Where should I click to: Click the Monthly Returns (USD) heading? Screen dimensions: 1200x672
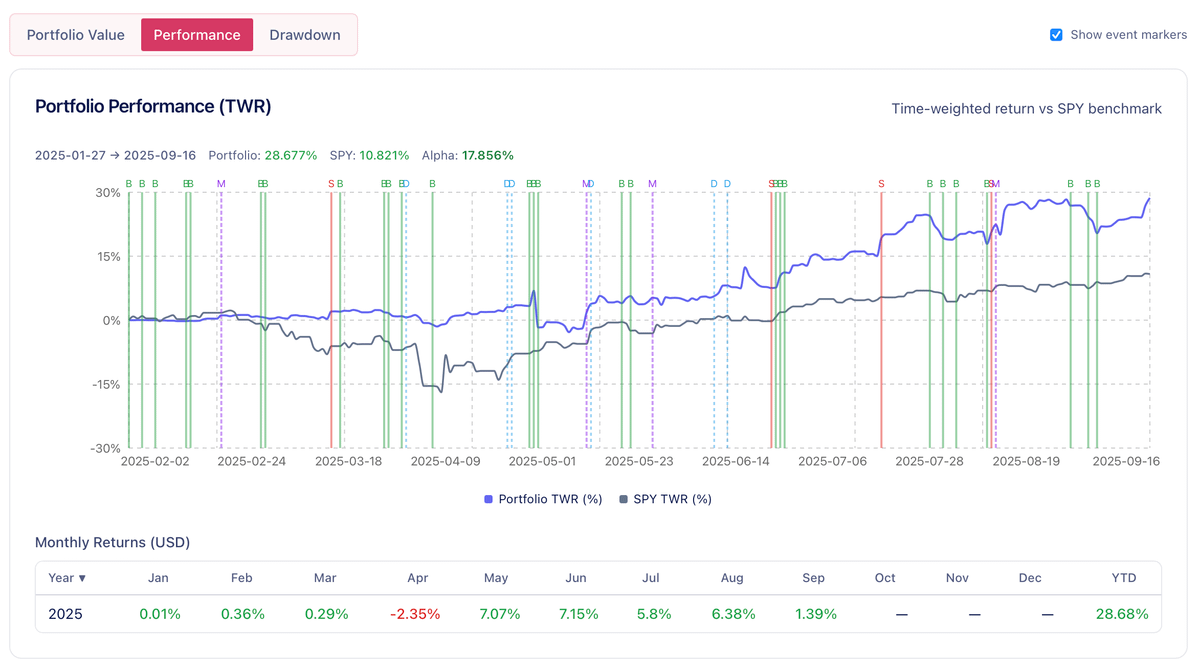[112, 543]
